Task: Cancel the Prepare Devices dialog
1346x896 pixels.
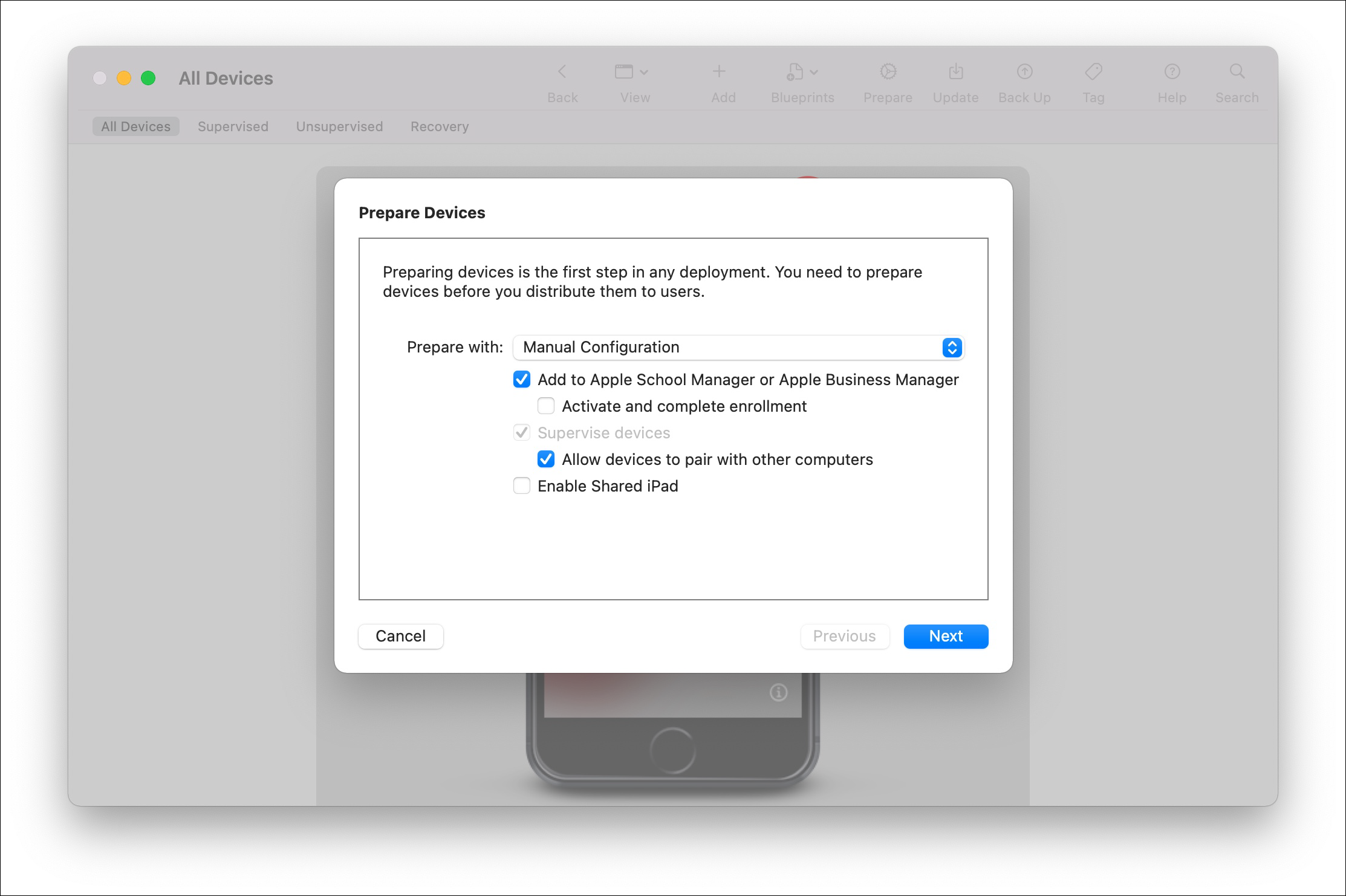Action: click(400, 636)
